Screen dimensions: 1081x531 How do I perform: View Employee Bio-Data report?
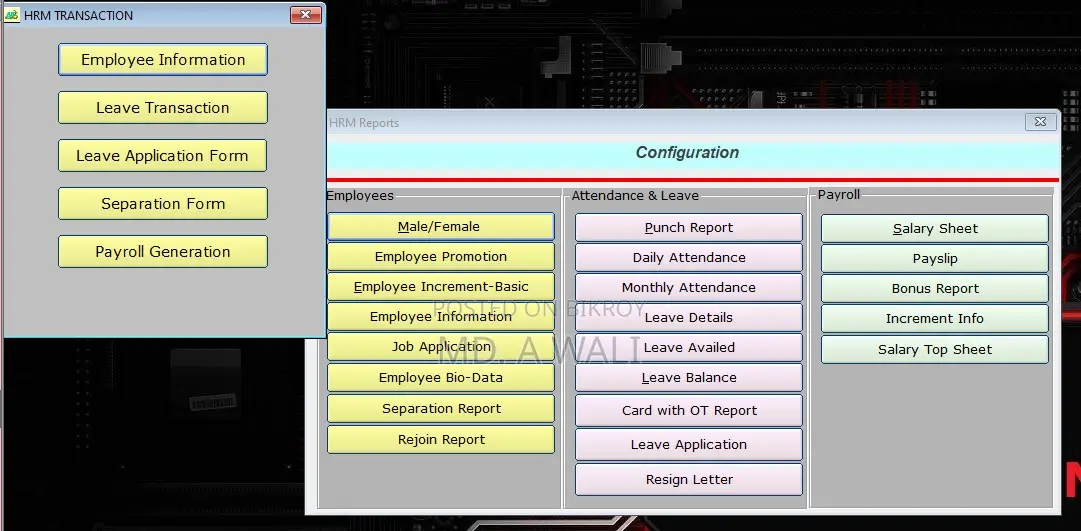pos(441,378)
